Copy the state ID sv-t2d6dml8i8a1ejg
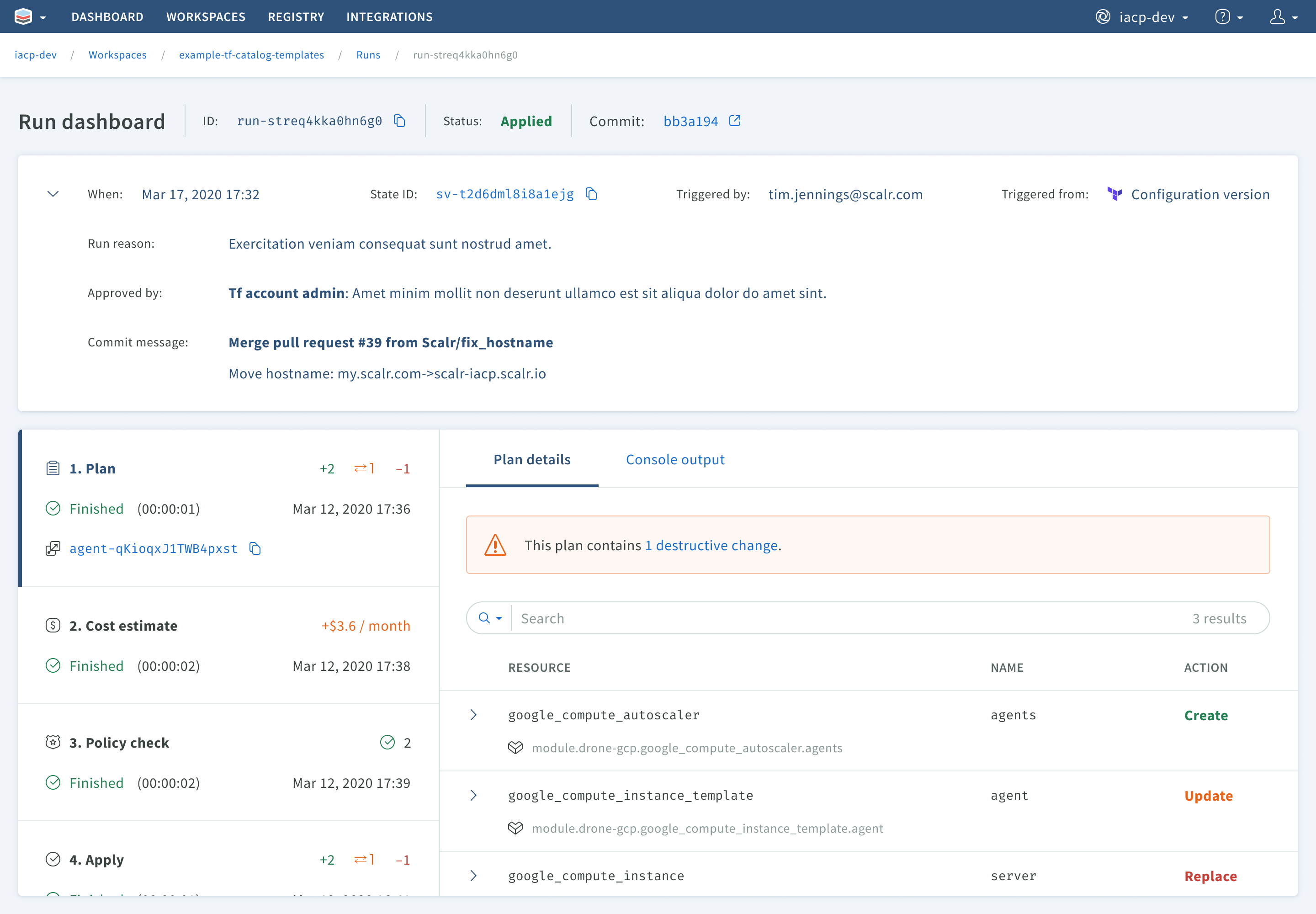The width and height of the screenshot is (1316, 914). pyautogui.click(x=592, y=194)
